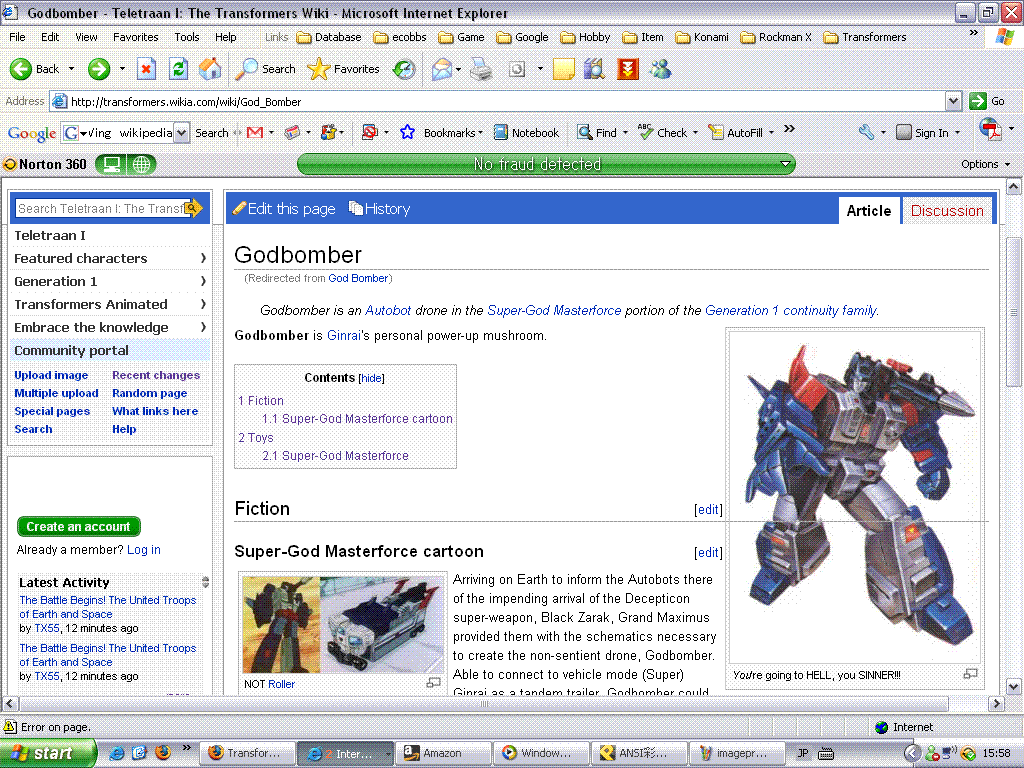Screen dimensions: 1024x768
Task: Click the Stop button in IE toolbar
Action: 146,69
